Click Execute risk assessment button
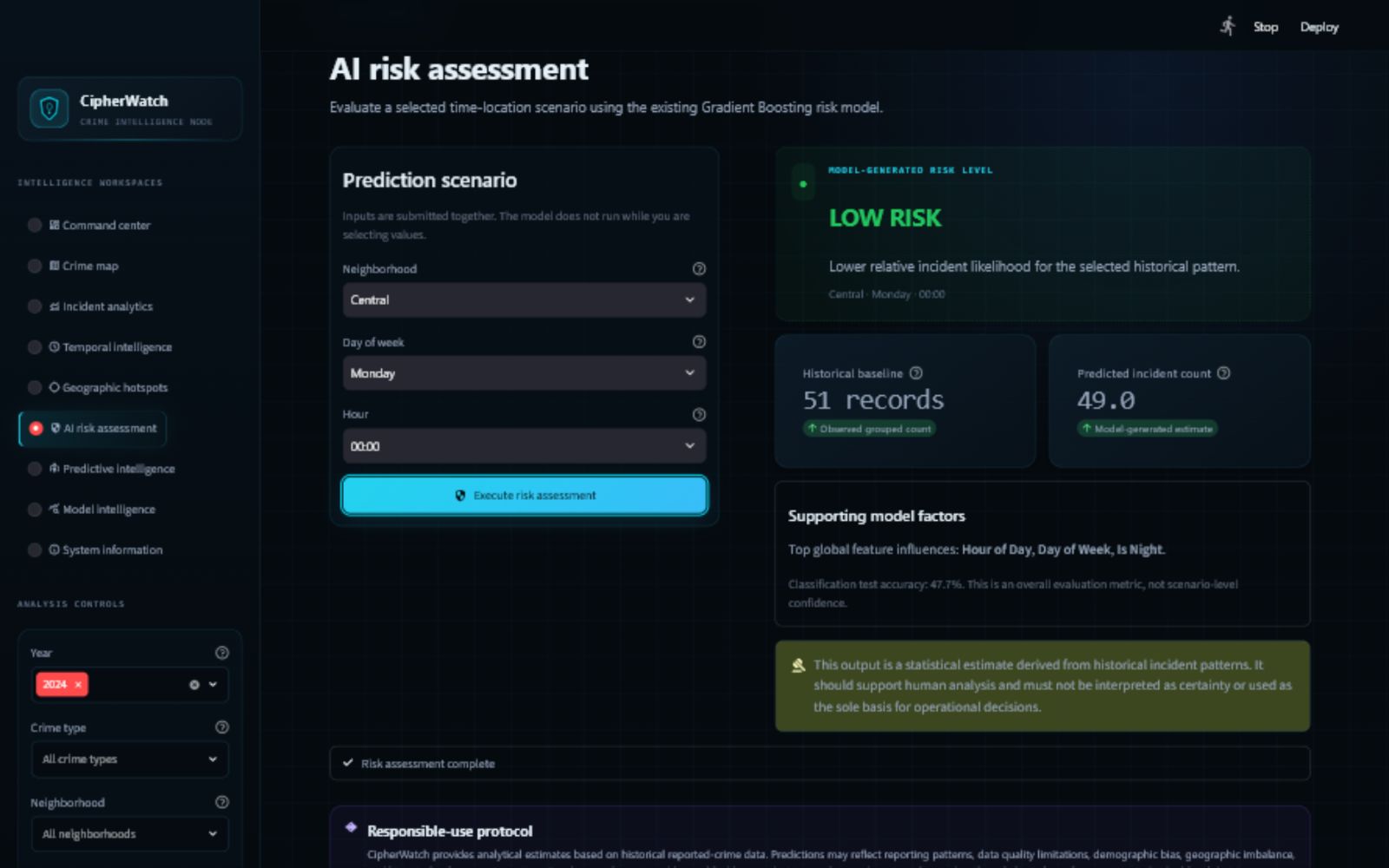The height and width of the screenshot is (868, 1389). pyautogui.click(x=524, y=496)
